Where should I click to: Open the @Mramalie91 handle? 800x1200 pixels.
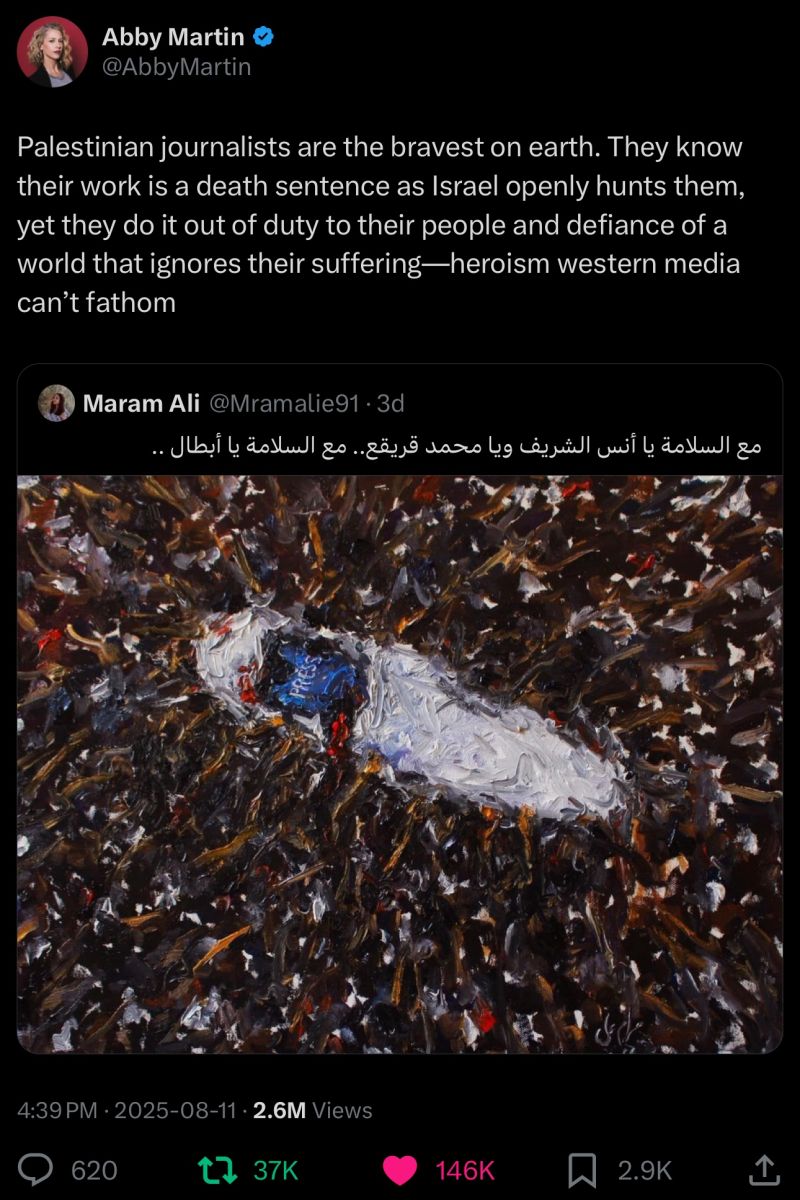[282, 403]
